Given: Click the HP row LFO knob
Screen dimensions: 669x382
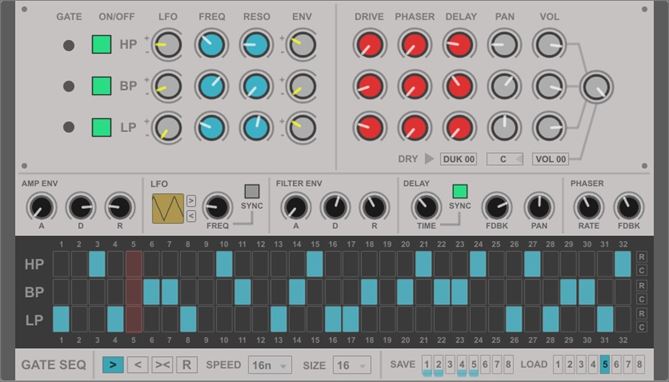Looking at the screenshot, I should pos(168,44).
